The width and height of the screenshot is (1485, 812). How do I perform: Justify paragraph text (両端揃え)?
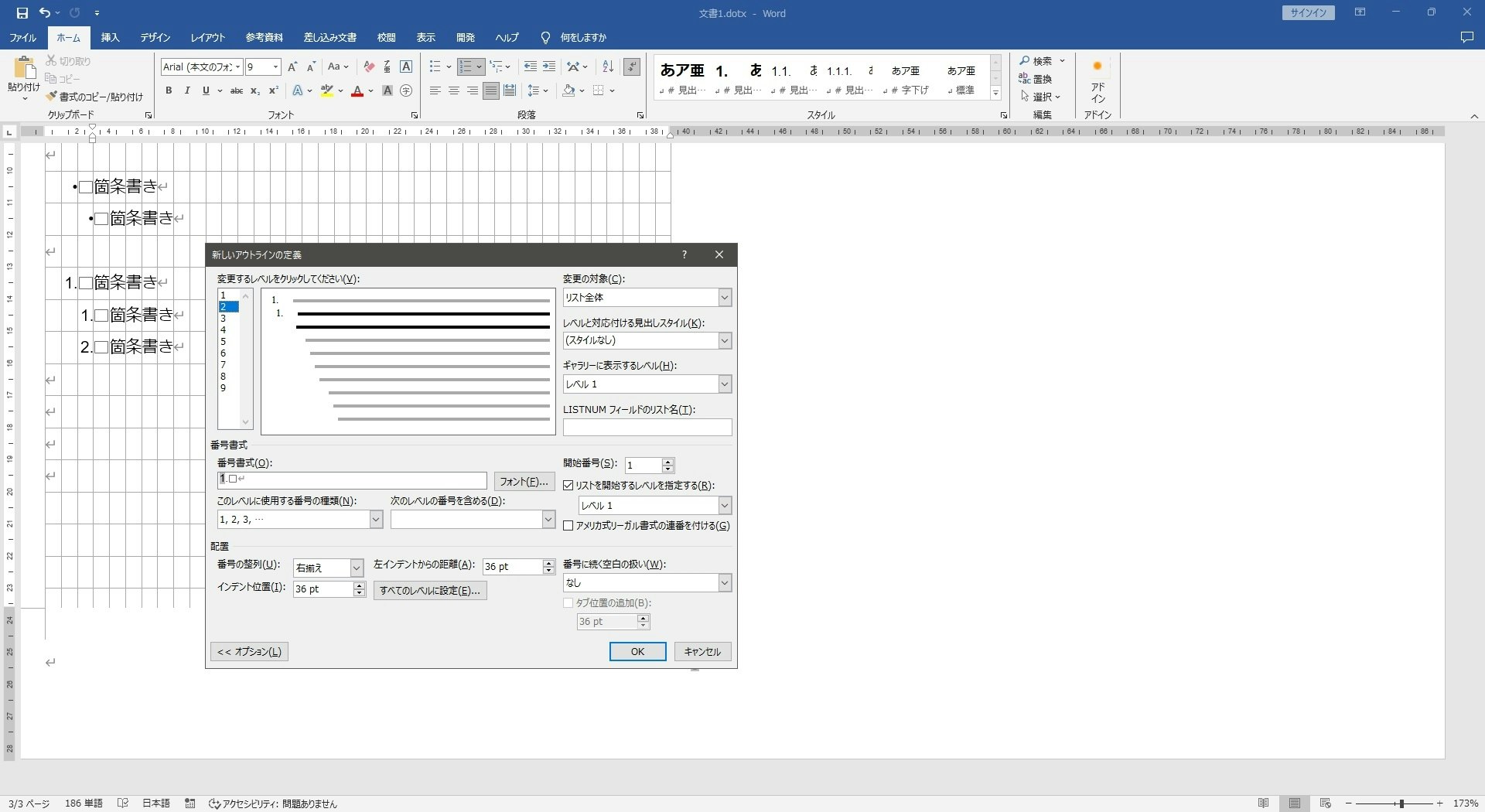(x=491, y=90)
